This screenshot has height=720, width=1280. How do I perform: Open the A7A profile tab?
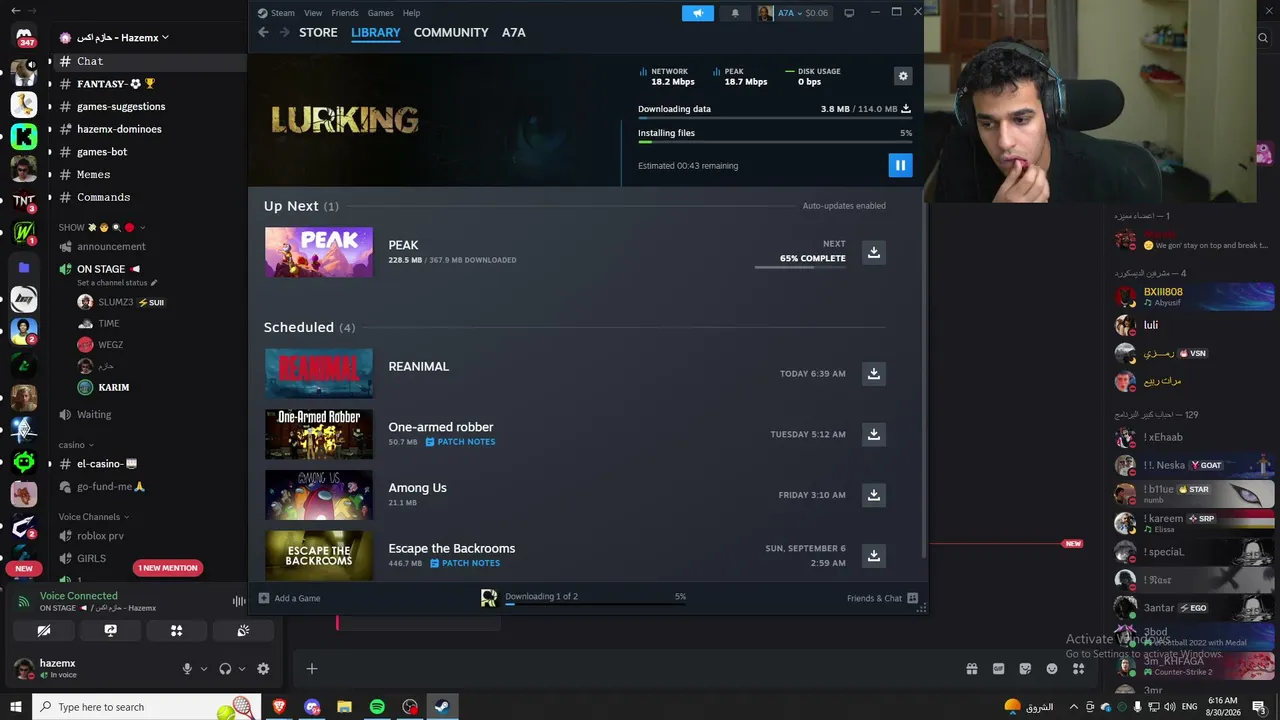pyautogui.click(x=513, y=32)
